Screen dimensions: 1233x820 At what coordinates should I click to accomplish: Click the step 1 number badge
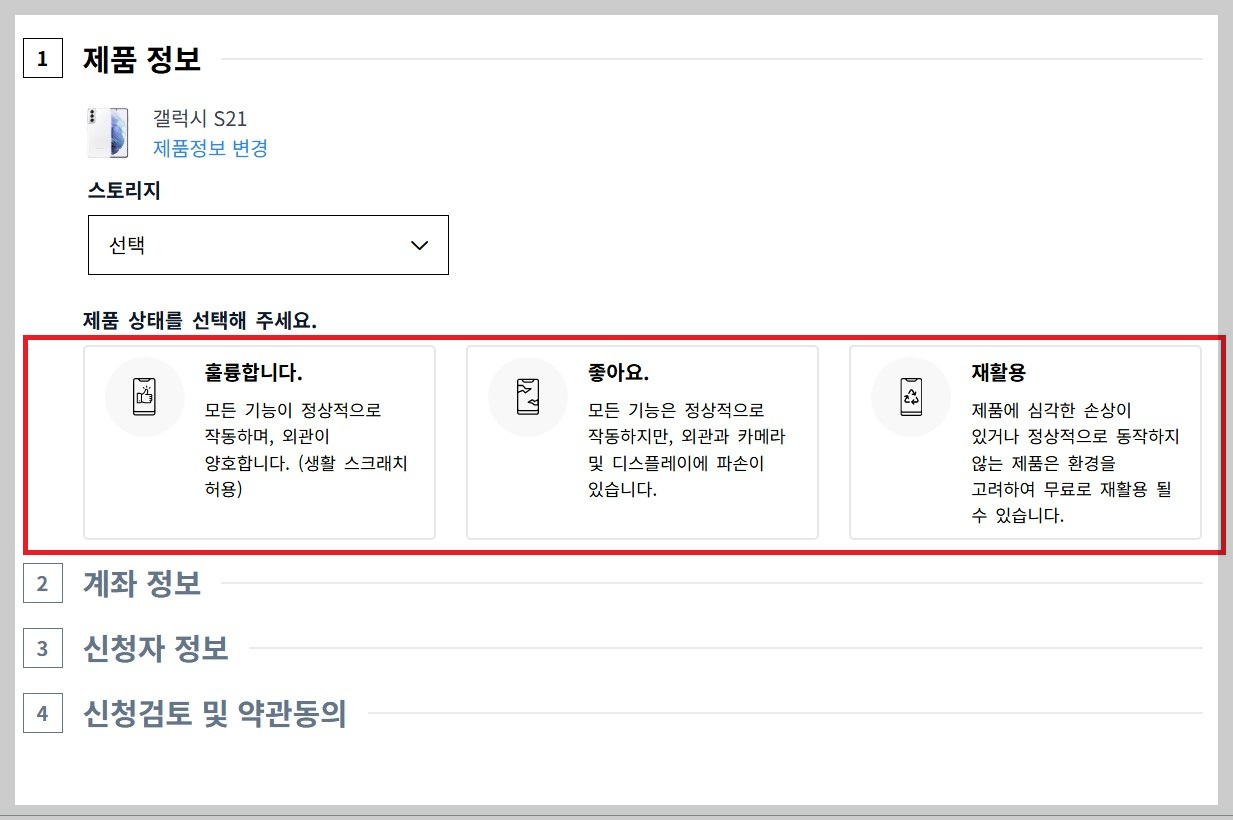point(41,58)
